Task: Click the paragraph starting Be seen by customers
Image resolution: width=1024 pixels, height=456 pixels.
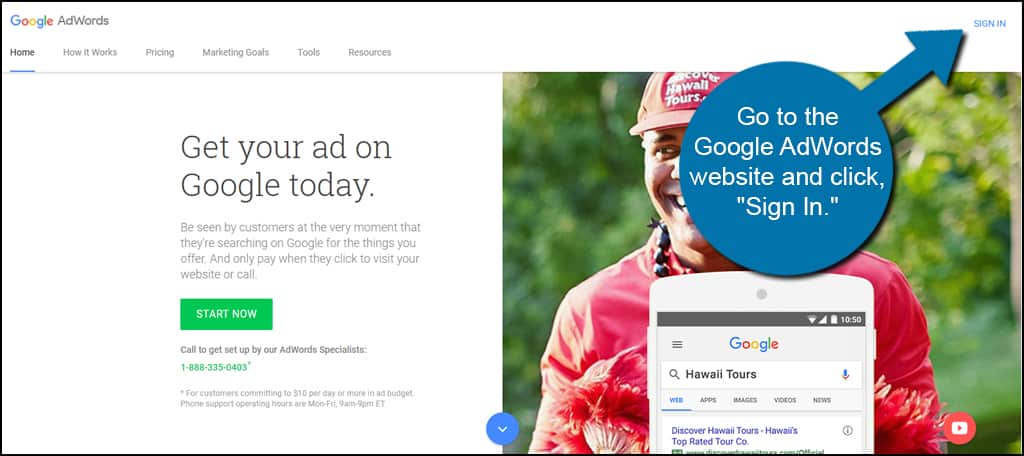Action: tap(300, 251)
